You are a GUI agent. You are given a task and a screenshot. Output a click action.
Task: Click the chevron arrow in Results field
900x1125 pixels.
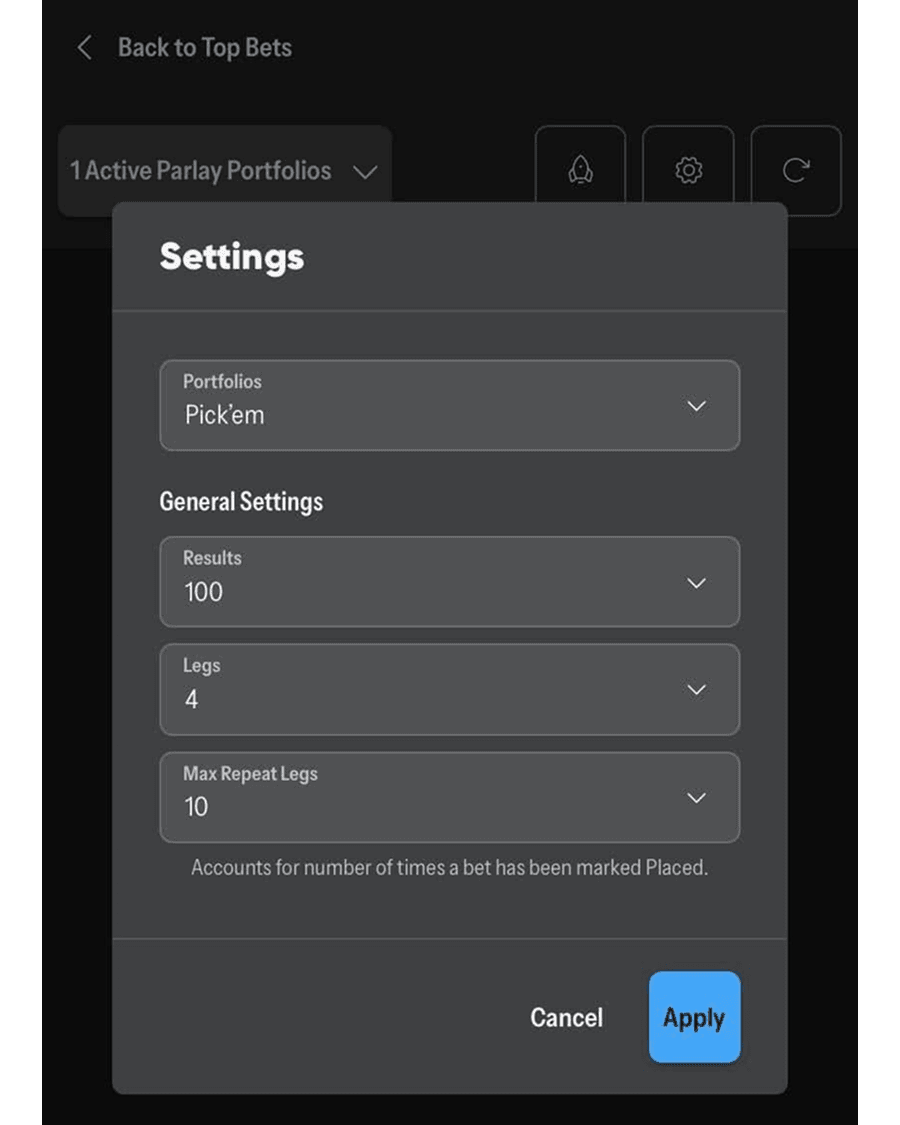coord(697,583)
